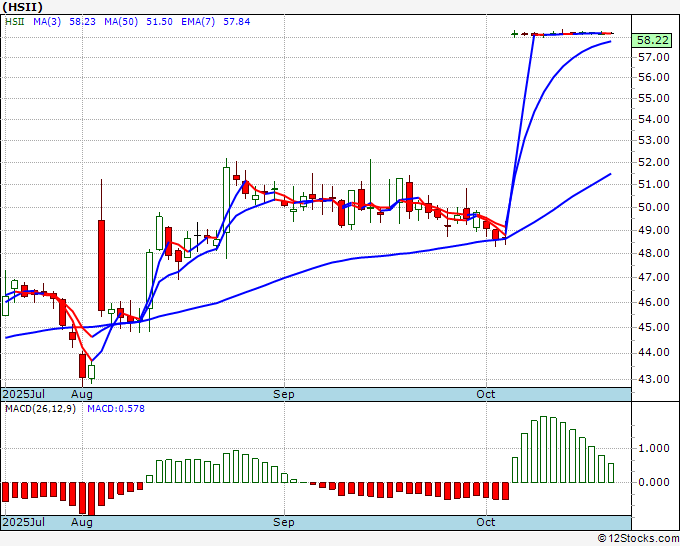Select the HSII legend label

pyautogui.click(x=14, y=22)
